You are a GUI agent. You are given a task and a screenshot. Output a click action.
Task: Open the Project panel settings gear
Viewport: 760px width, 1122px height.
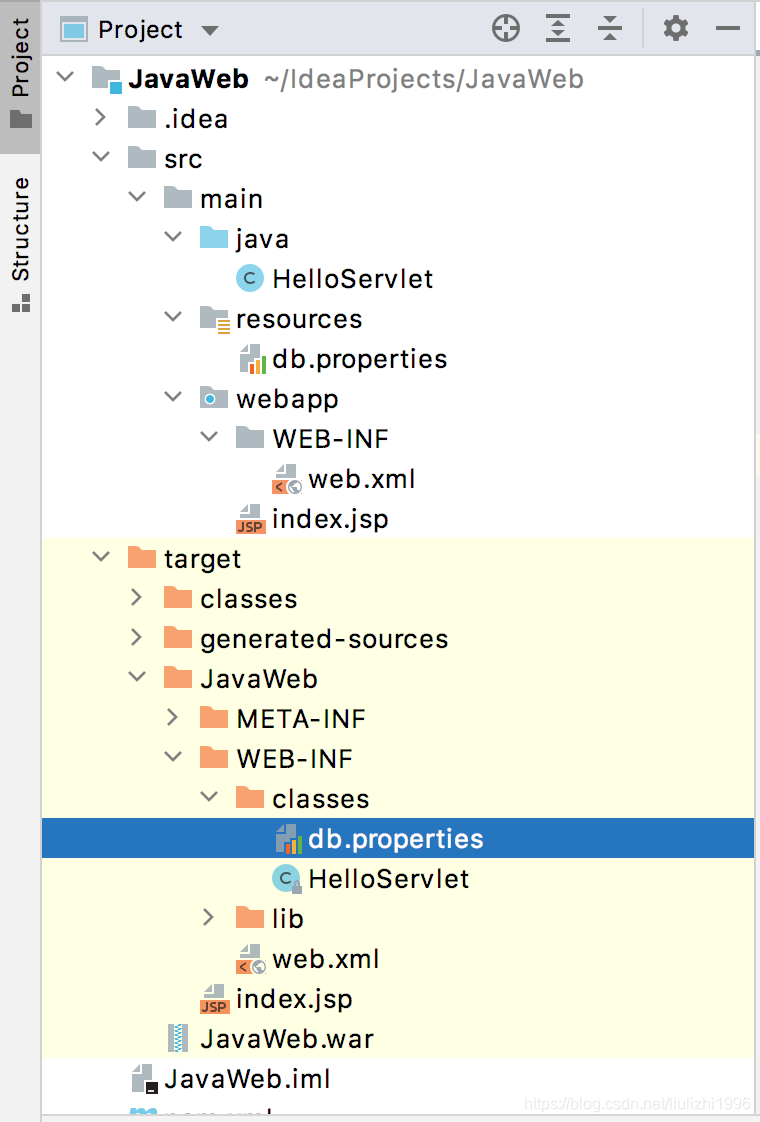[x=675, y=29]
